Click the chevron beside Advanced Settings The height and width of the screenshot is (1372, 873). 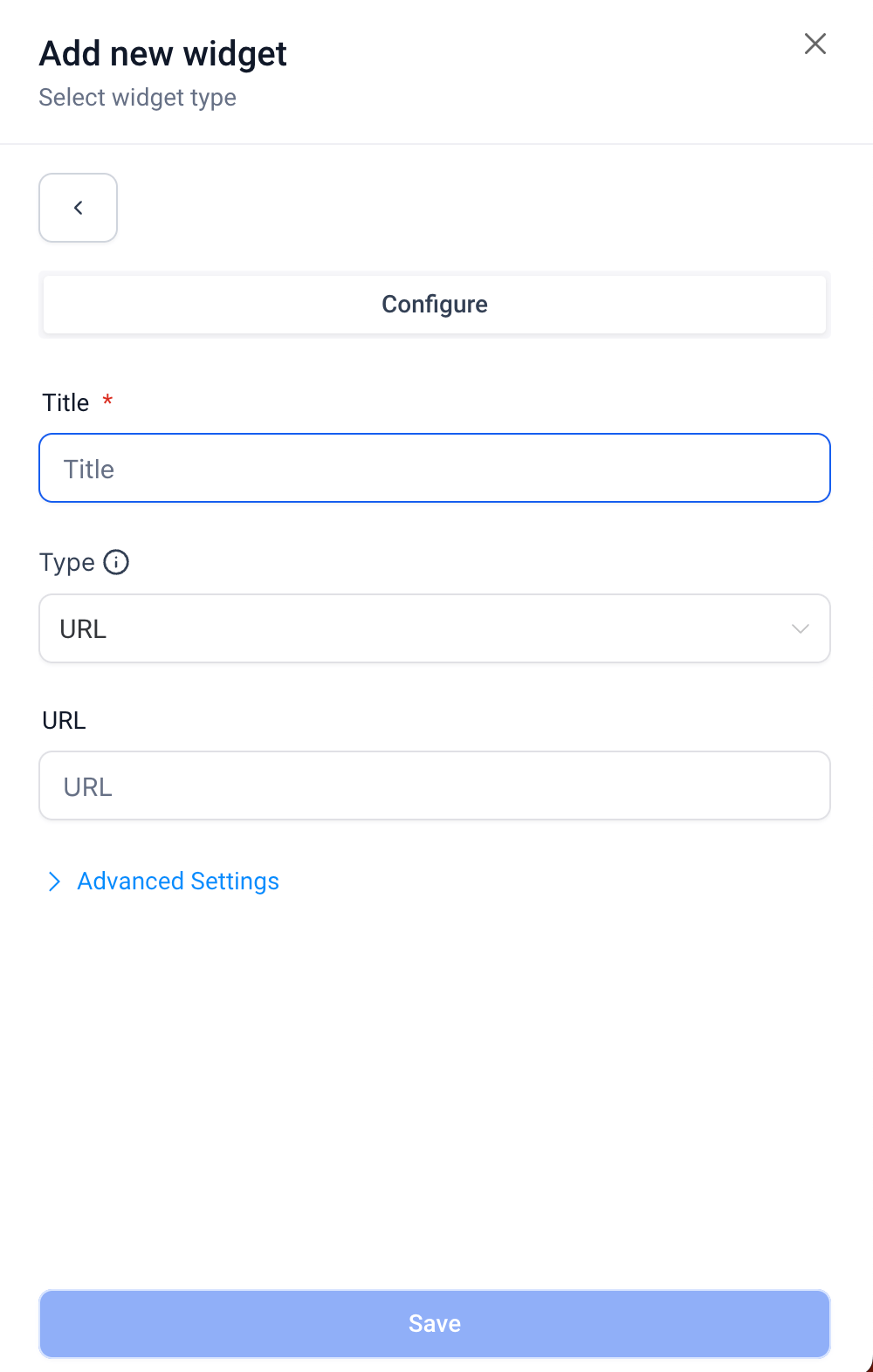point(54,882)
